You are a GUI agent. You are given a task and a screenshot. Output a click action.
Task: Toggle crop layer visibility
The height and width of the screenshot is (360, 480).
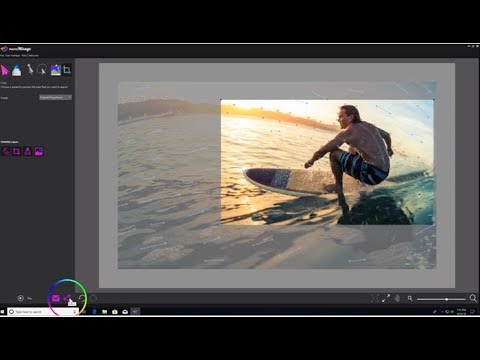(16, 152)
